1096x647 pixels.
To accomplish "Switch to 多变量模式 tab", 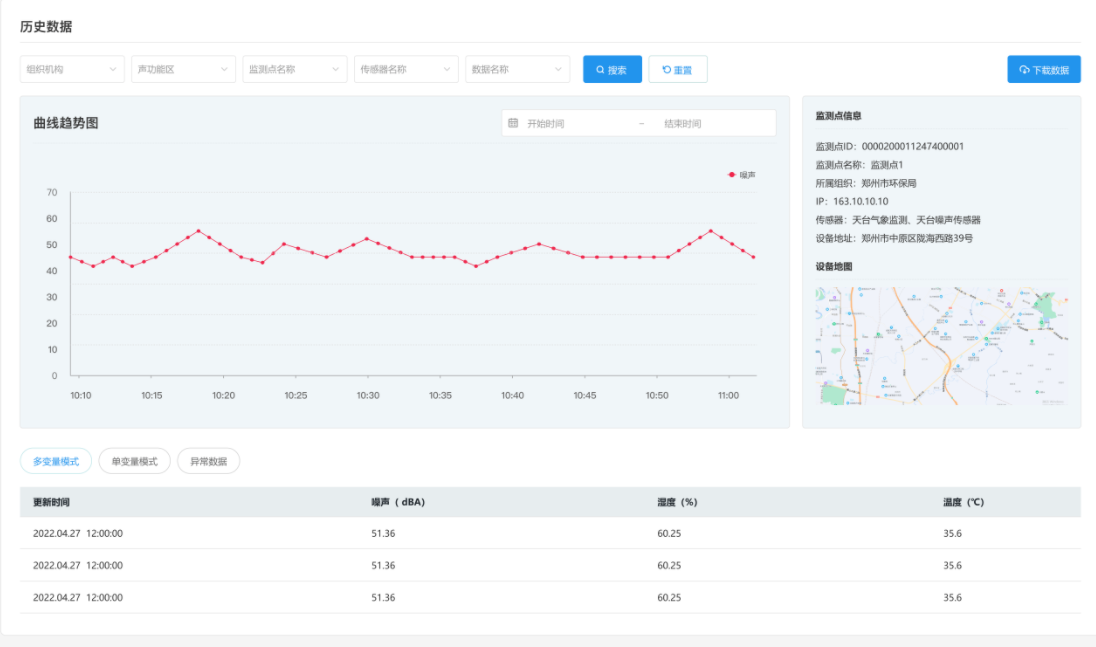I will [56, 461].
